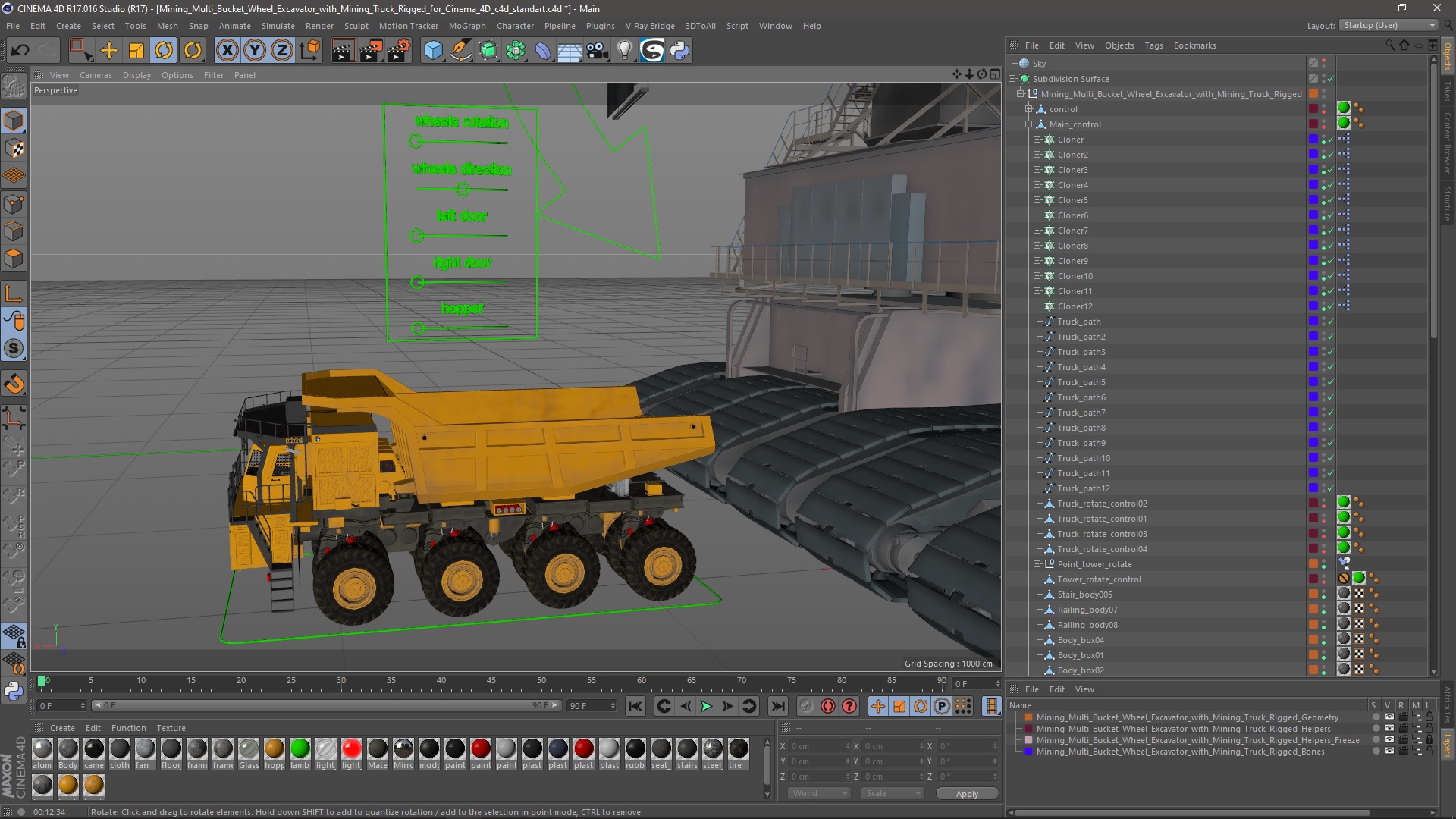Toggle solo for Geometry layer
This screenshot has width=1456, height=819.
1375,717
